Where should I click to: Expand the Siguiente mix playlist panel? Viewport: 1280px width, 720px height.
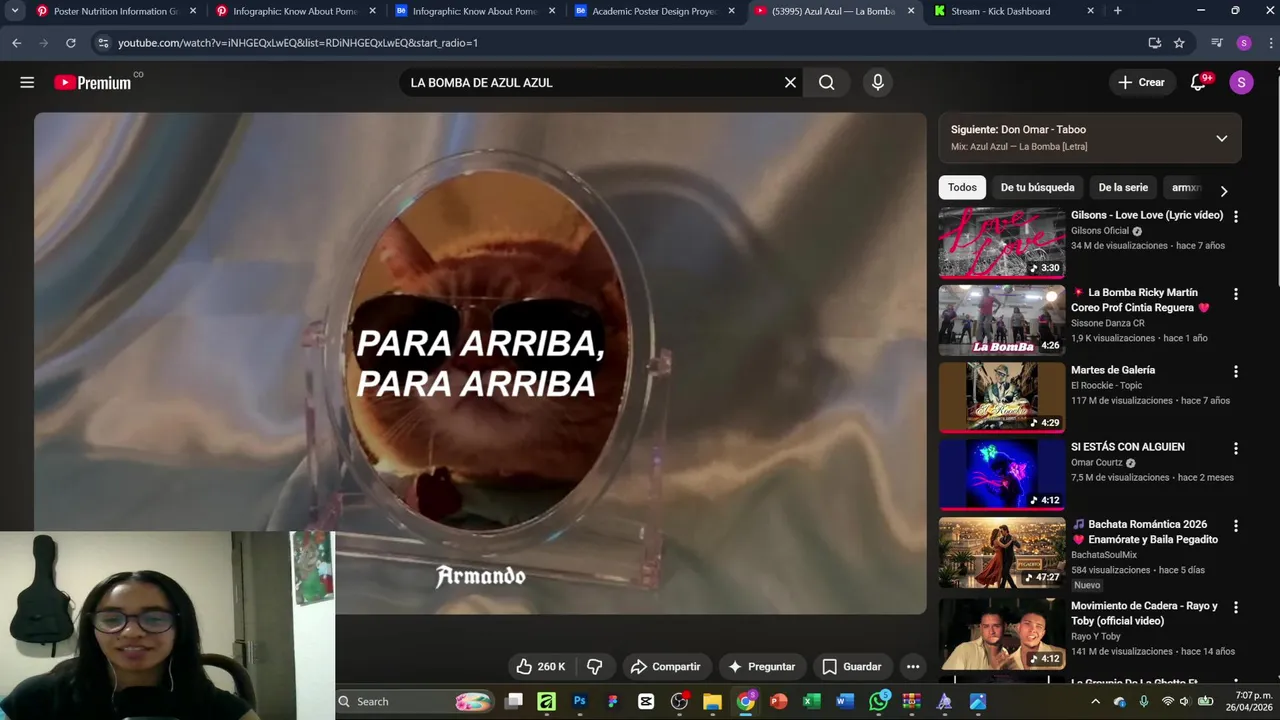tap(1221, 138)
